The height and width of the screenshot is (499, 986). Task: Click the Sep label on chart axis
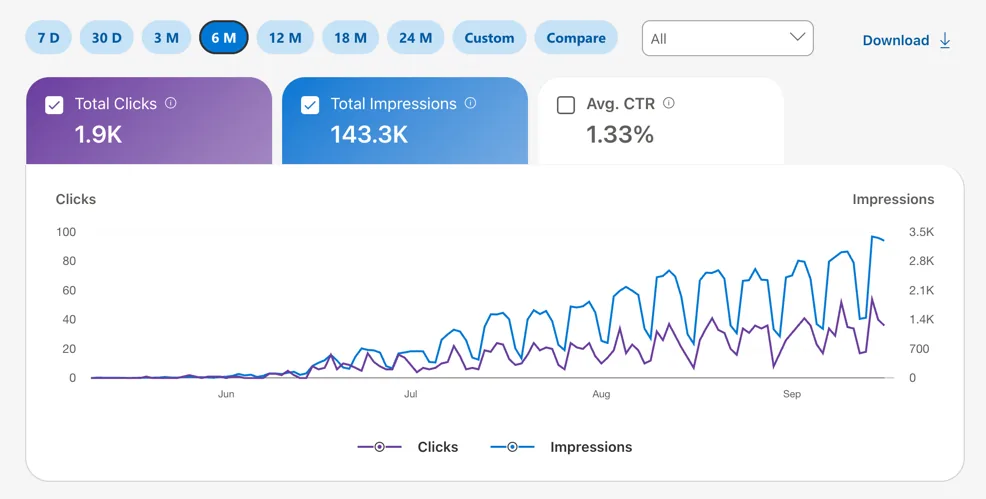791,394
